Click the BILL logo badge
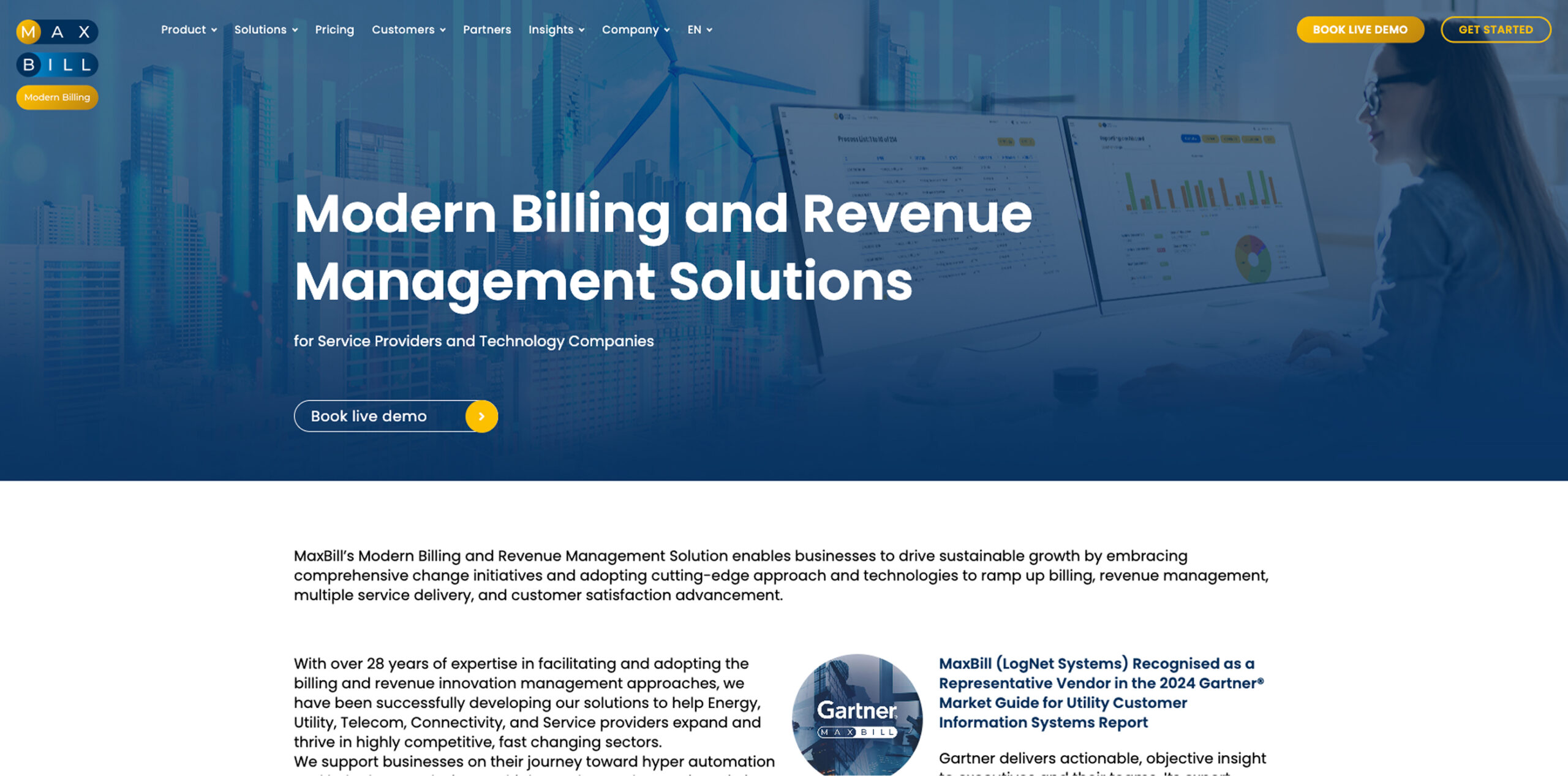Screen dimensions: 1568x776 coord(57,64)
